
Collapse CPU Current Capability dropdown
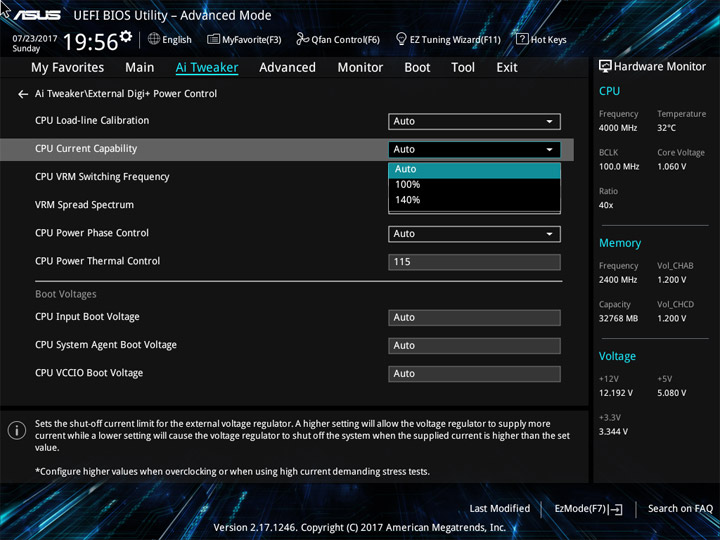[474, 150]
